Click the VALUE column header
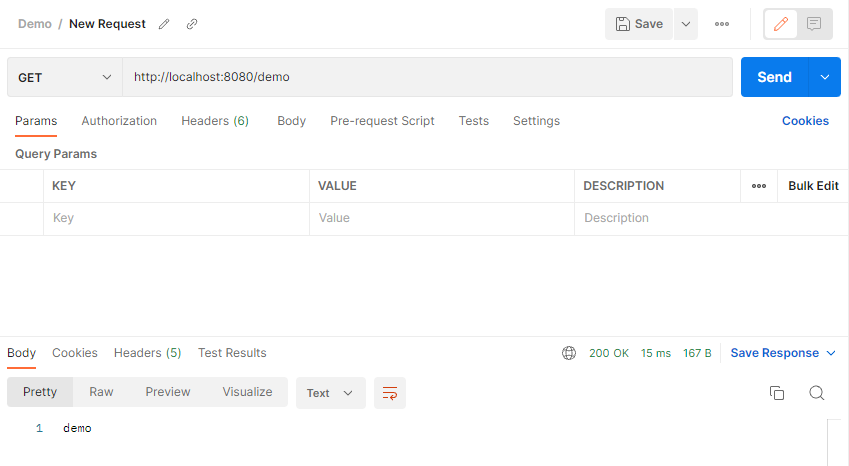 tap(337, 186)
